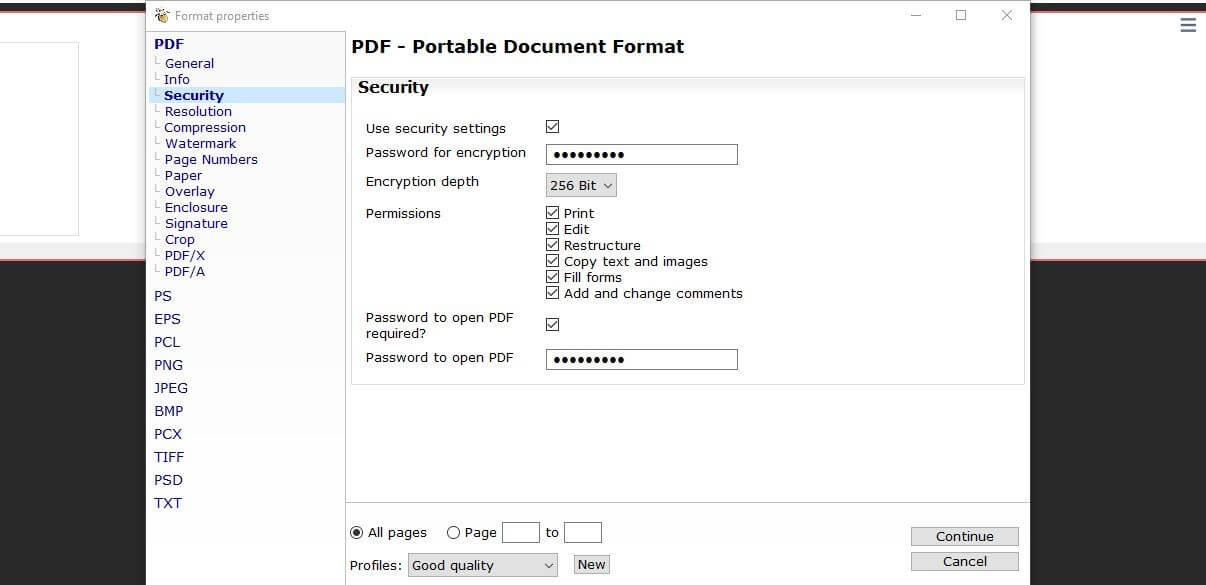Viewport: 1206px width, 585px height.
Task: Select the All pages radio button
Action: point(357,533)
